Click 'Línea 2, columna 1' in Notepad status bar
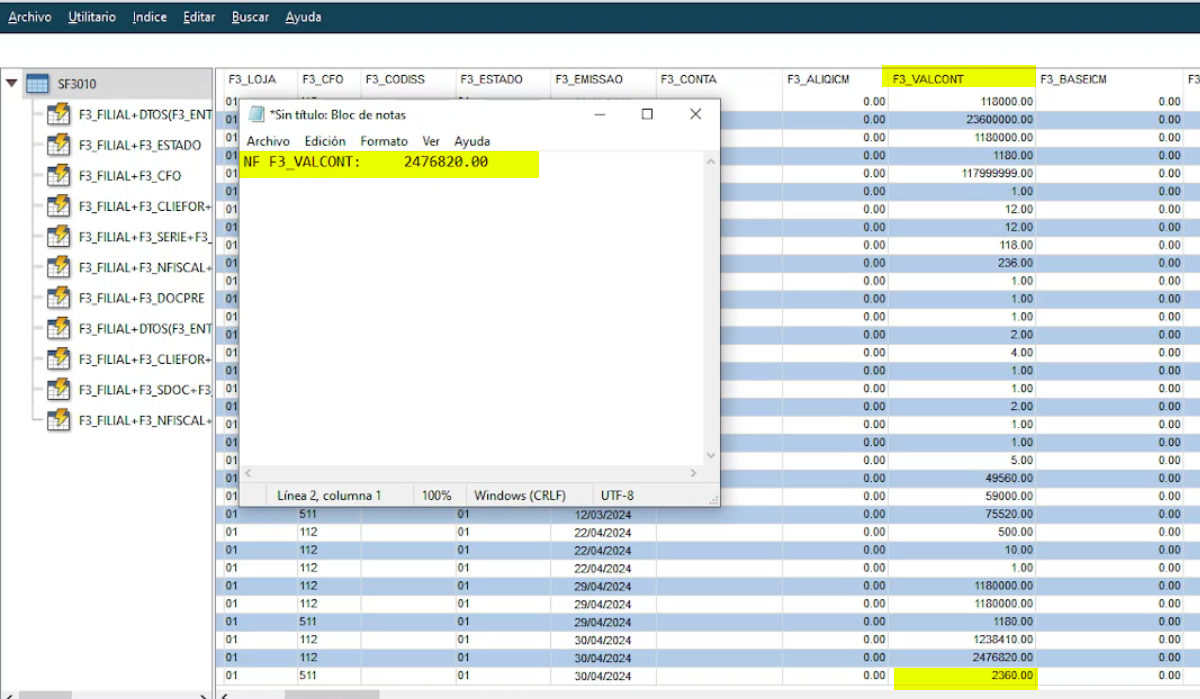This screenshot has width=1200, height=699. click(329, 495)
